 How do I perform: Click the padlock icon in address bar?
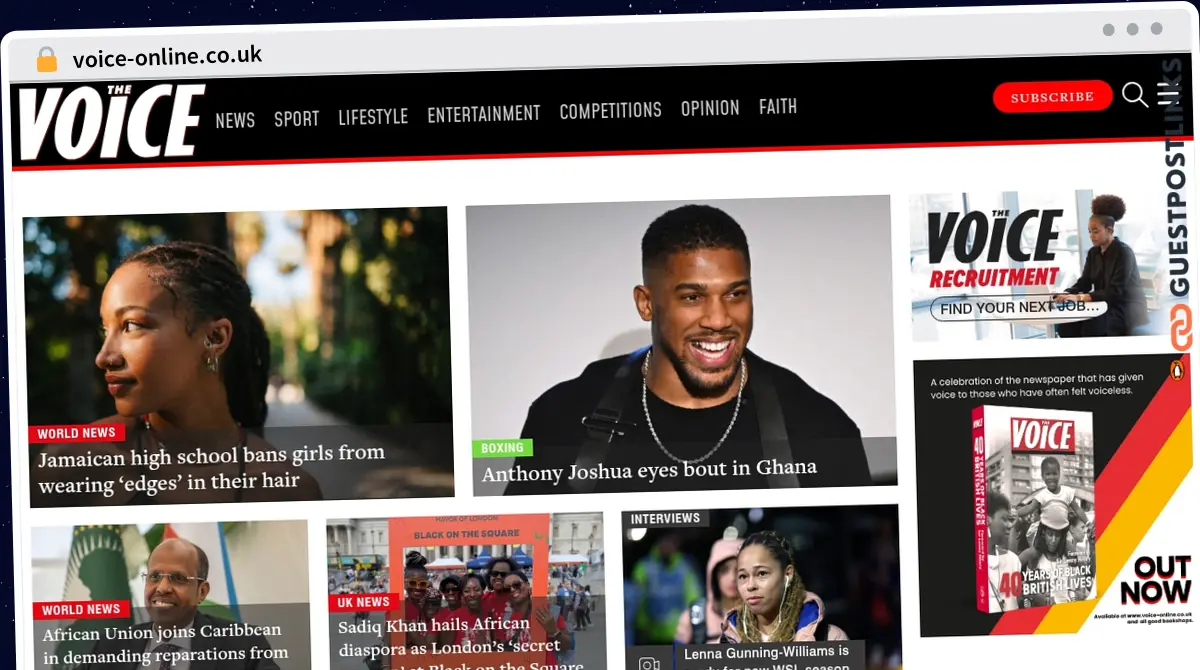tap(47, 59)
